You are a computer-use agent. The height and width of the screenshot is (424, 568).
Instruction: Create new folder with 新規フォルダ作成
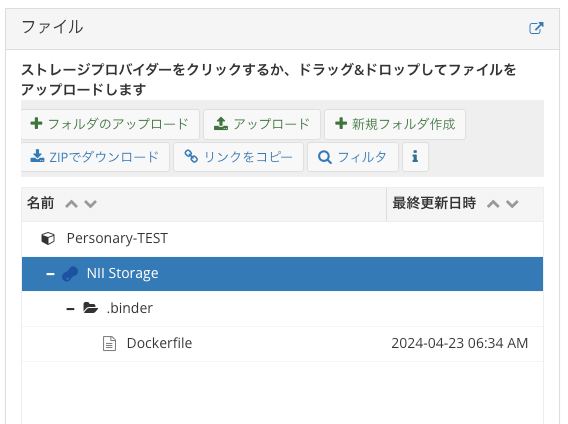395,124
